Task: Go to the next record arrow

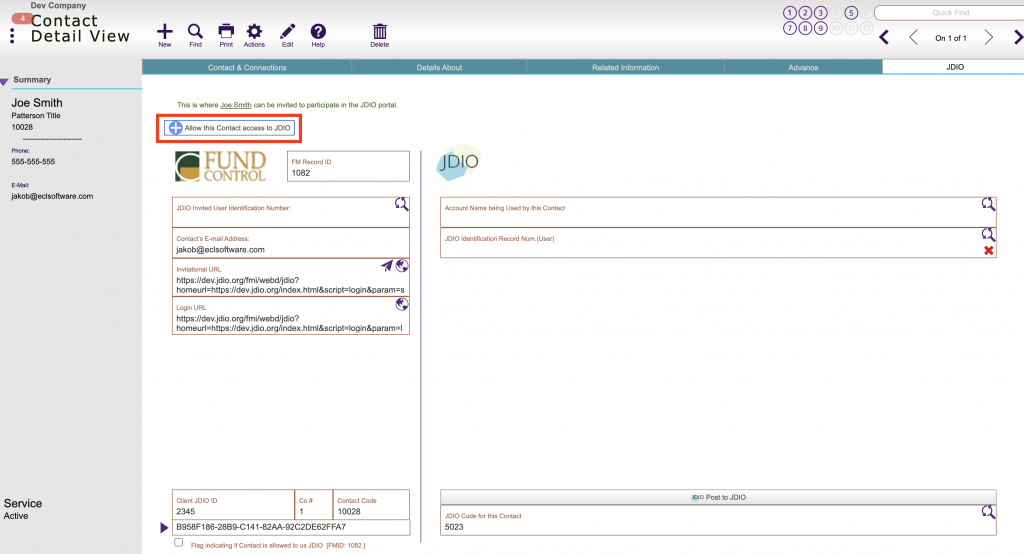Action: click(988, 38)
